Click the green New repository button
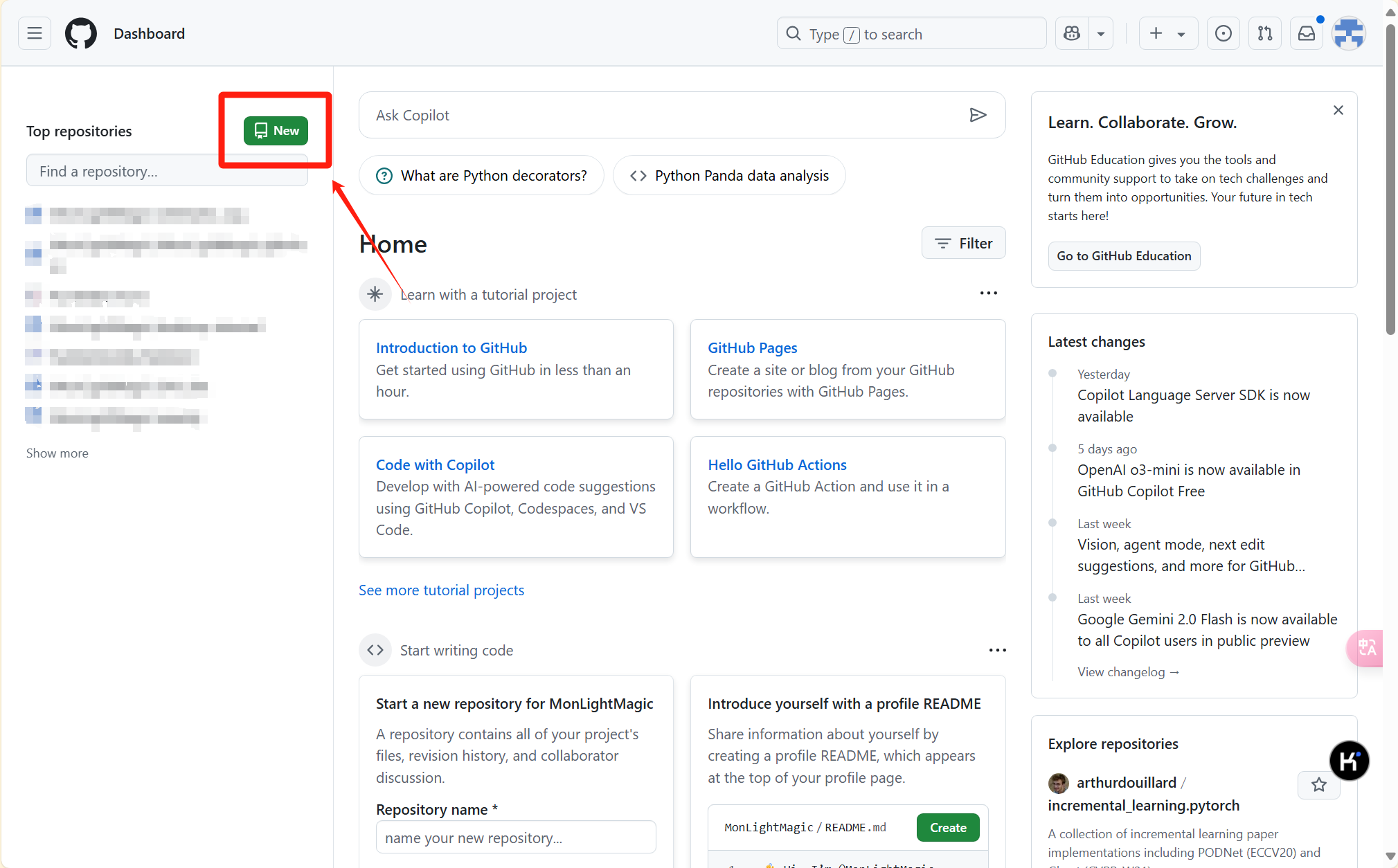Screen dimensions: 1398x868 point(276,130)
